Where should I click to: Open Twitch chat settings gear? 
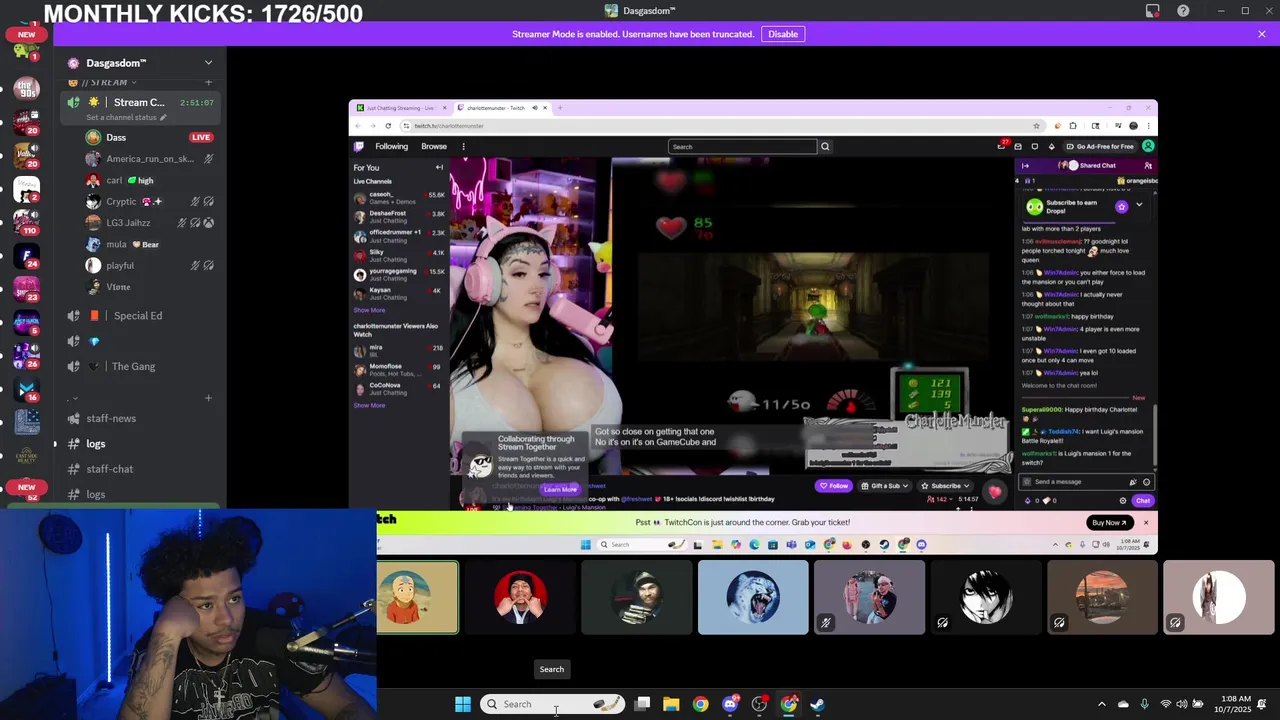[x=1123, y=501]
